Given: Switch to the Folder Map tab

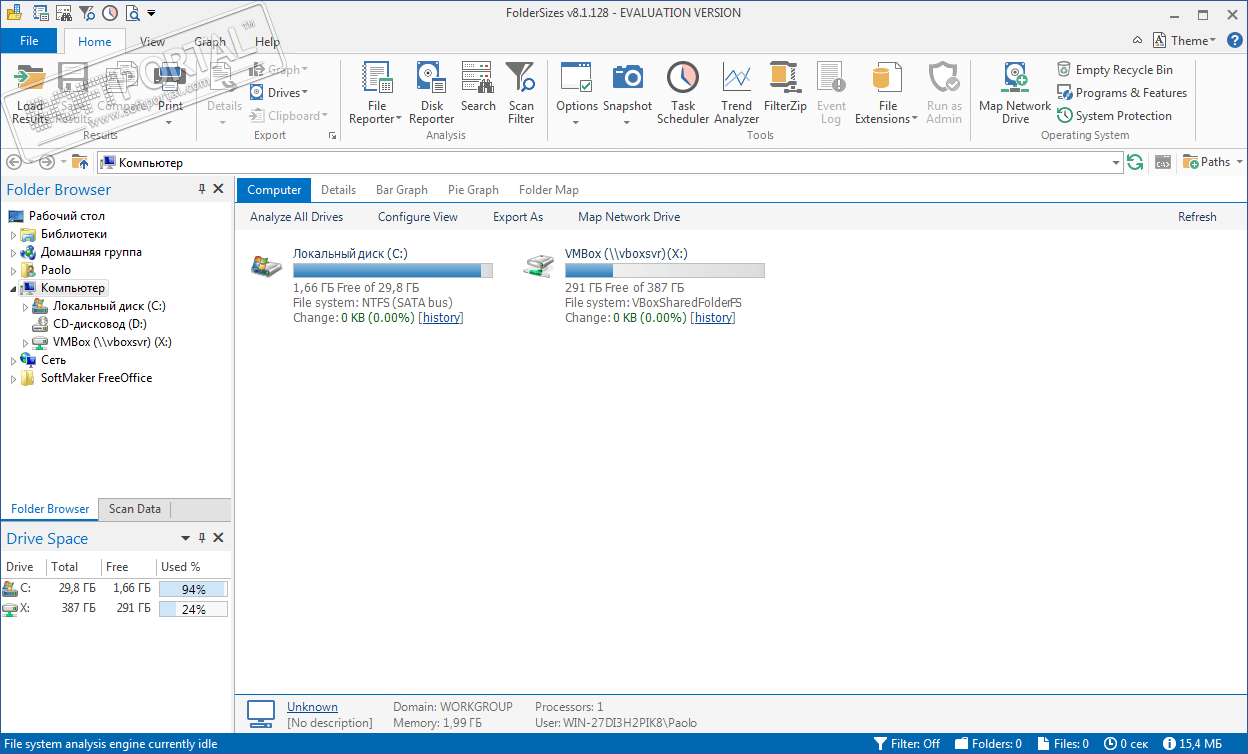Looking at the screenshot, I should (549, 190).
